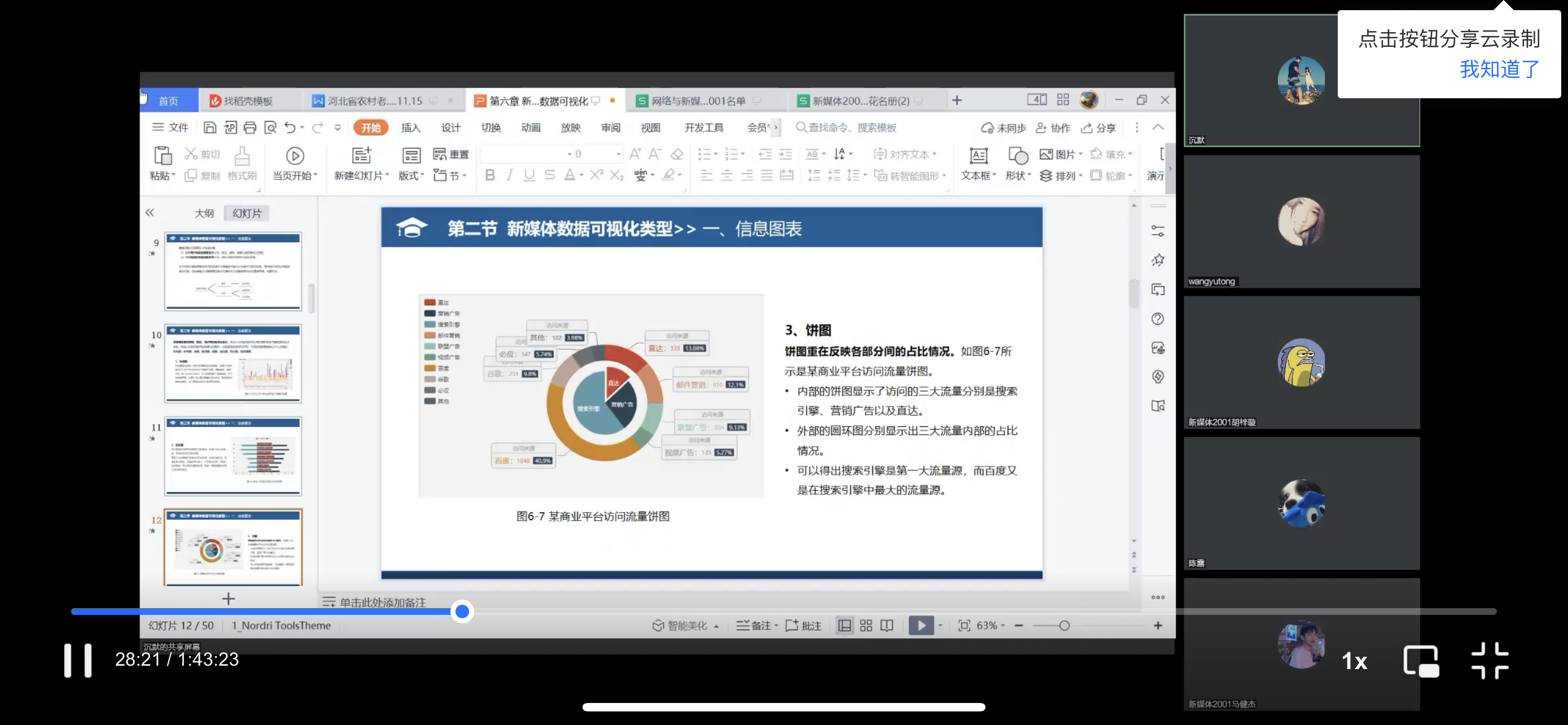The width and height of the screenshot is (1568, 725).
Task: Switch to the 大纲 outline tab
Action: point(204,213)
